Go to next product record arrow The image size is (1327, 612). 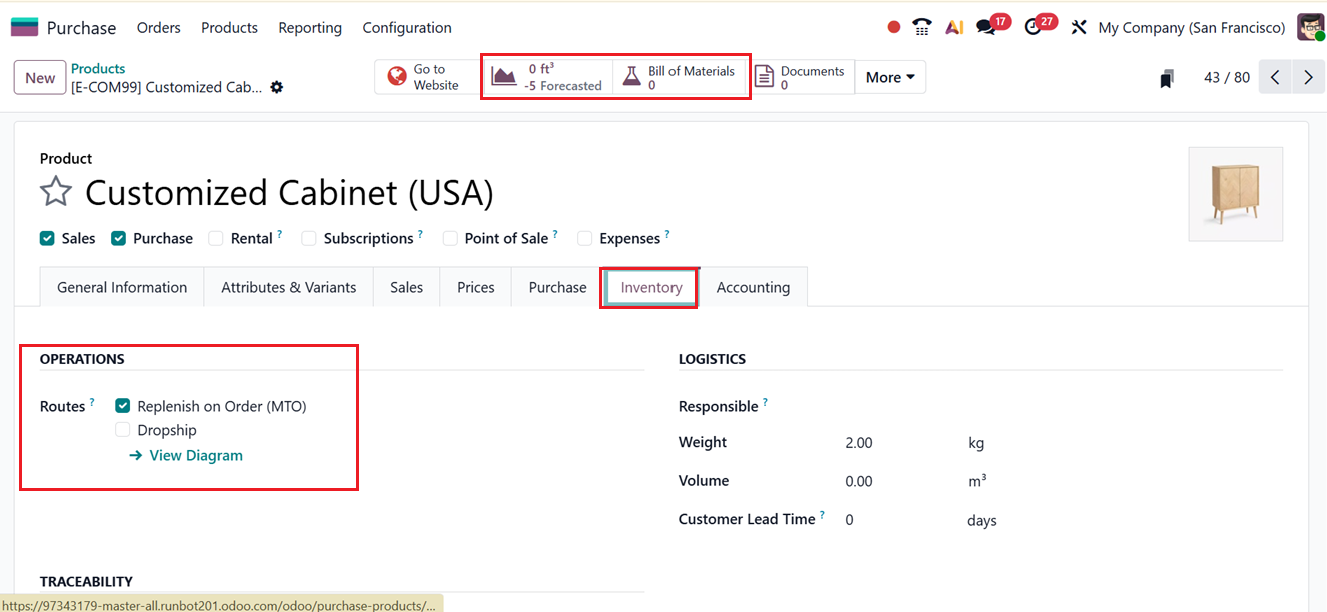1308,77
